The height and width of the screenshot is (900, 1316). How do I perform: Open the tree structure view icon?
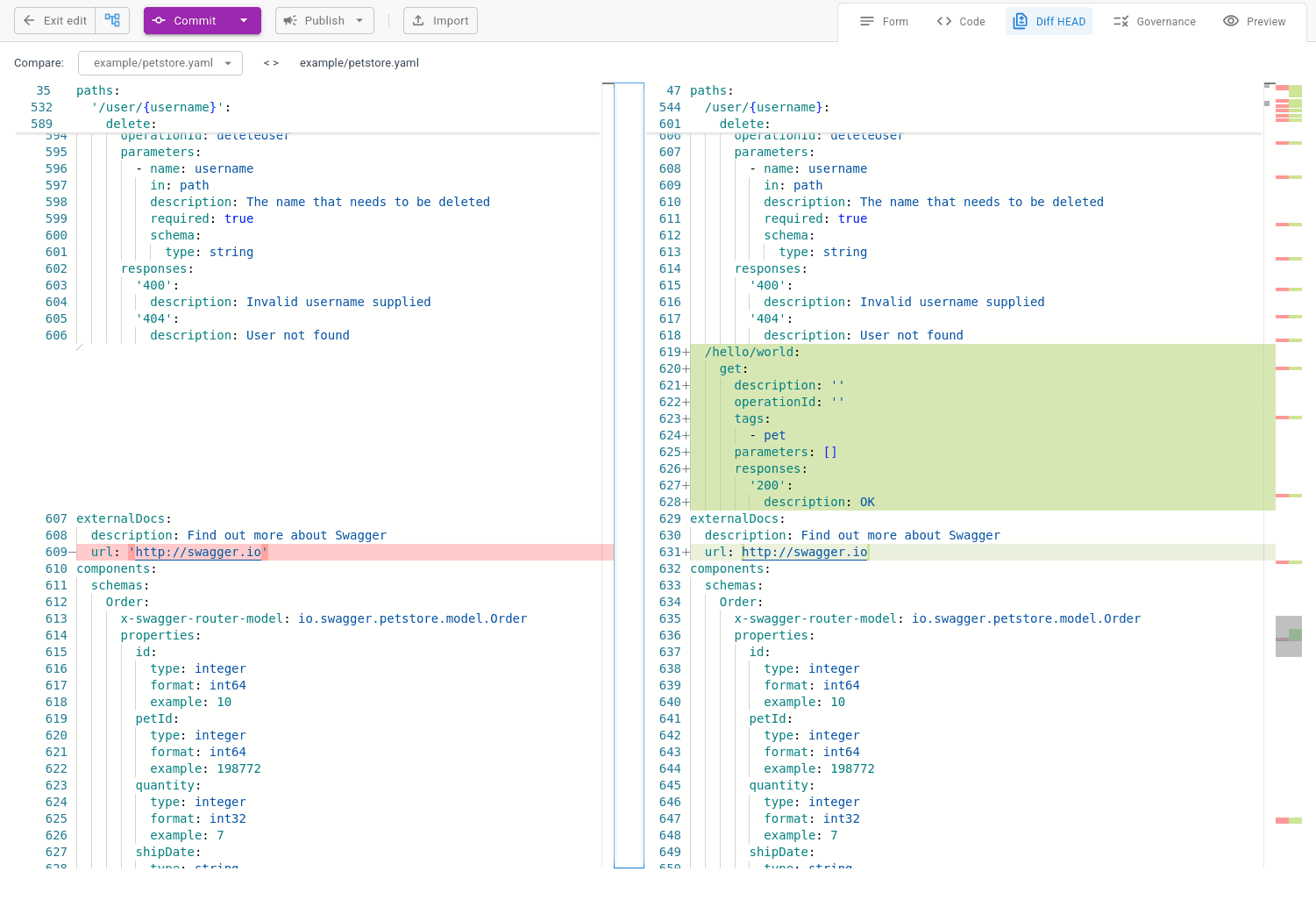click(x=112, y=20)
